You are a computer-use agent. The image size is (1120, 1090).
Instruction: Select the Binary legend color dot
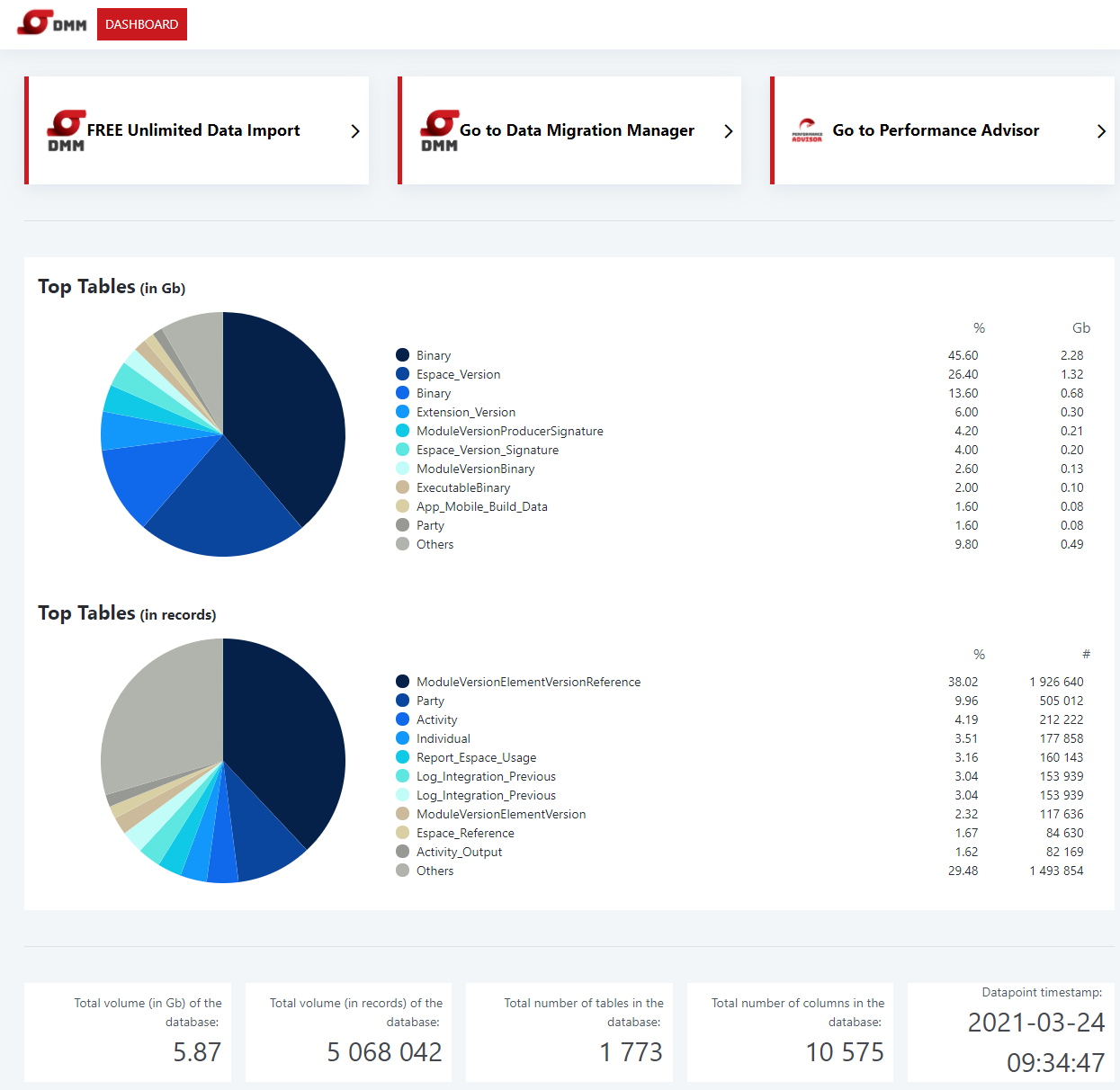(x=402, y=354)
